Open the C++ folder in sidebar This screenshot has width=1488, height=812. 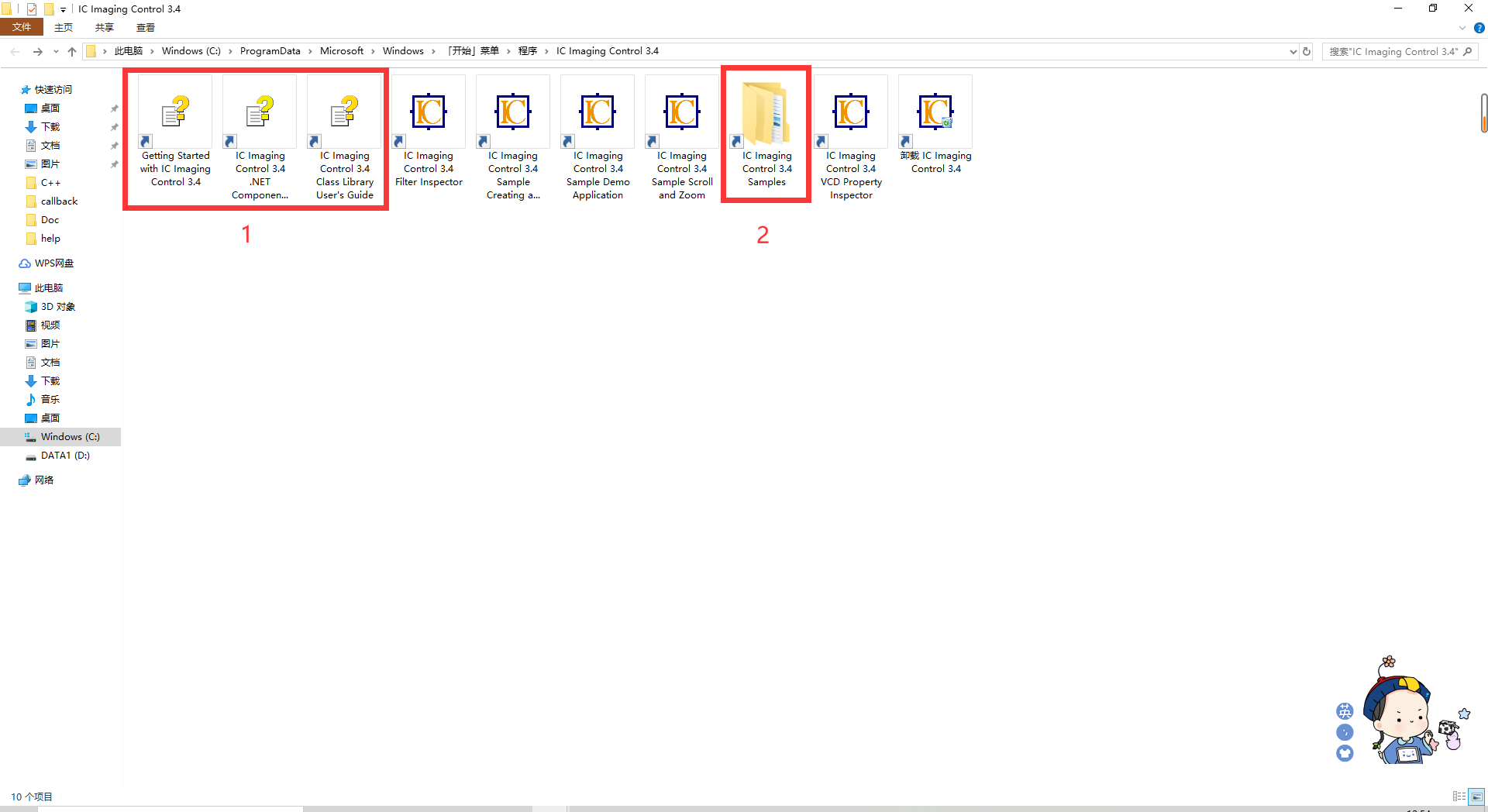tap(50, 183)
